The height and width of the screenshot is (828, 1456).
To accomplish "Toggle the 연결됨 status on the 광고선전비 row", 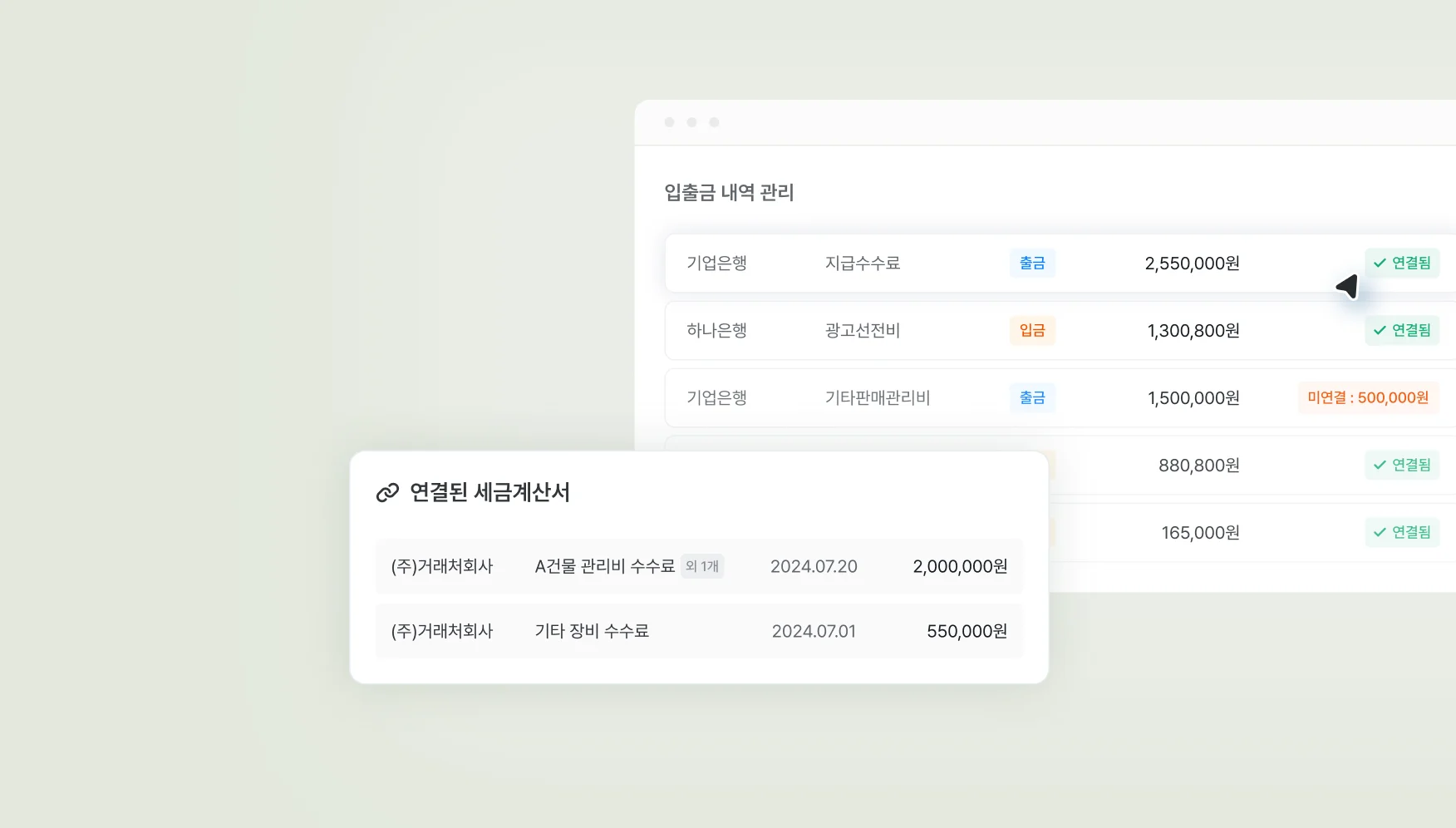I will (x=1402, y=330).
